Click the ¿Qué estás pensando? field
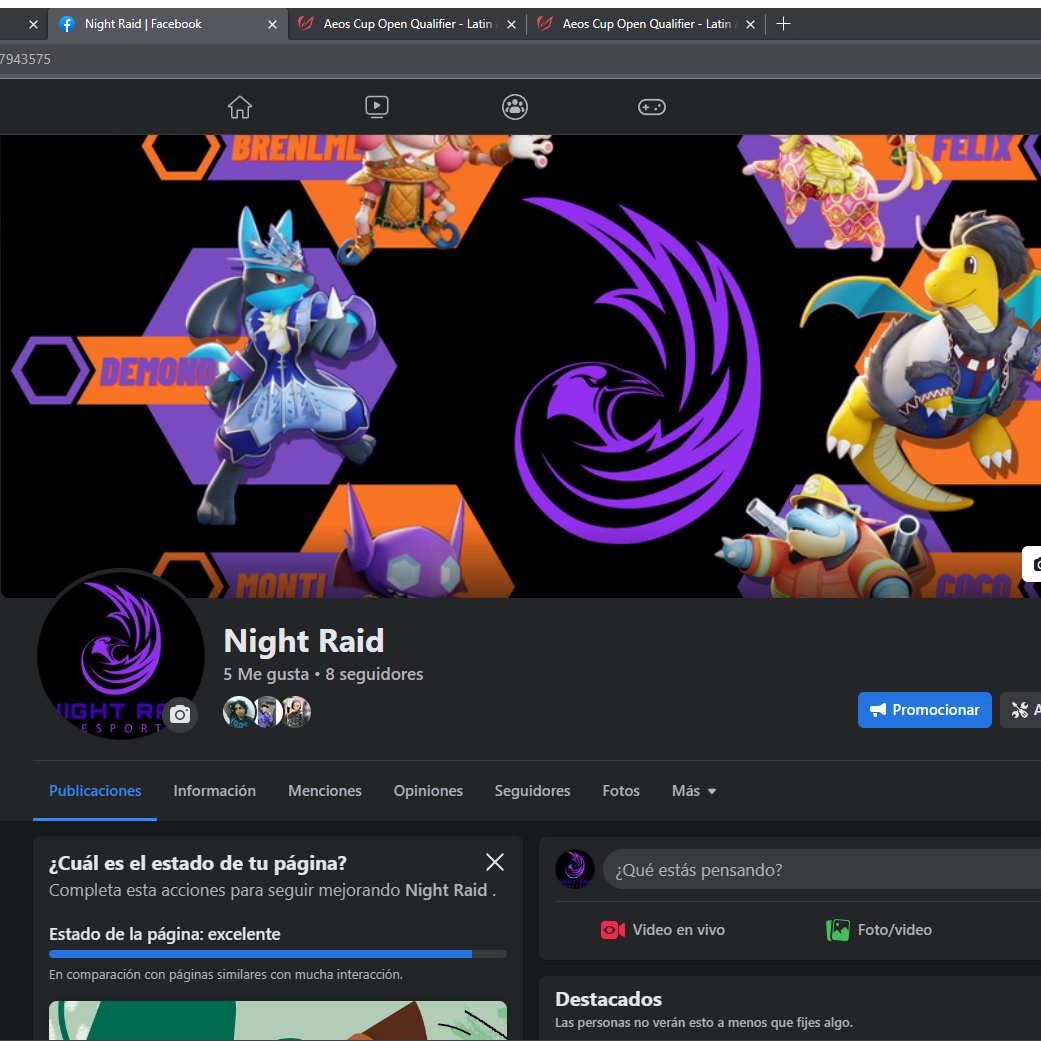The width and height of the screenshot is (1041, 1041). (821, 870)
